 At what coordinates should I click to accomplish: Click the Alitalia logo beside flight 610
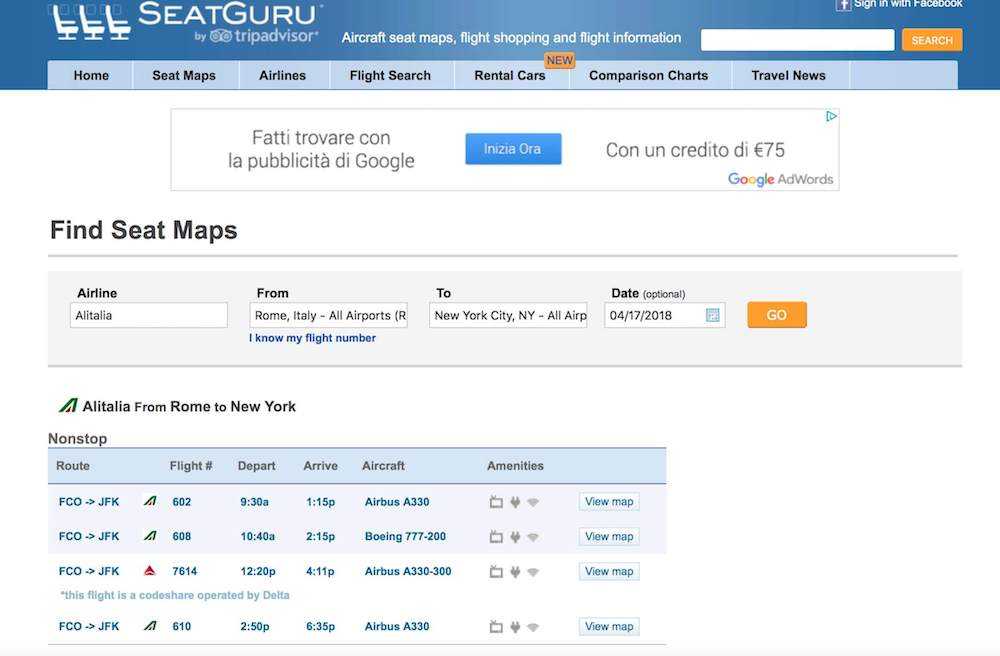point(150,626)
